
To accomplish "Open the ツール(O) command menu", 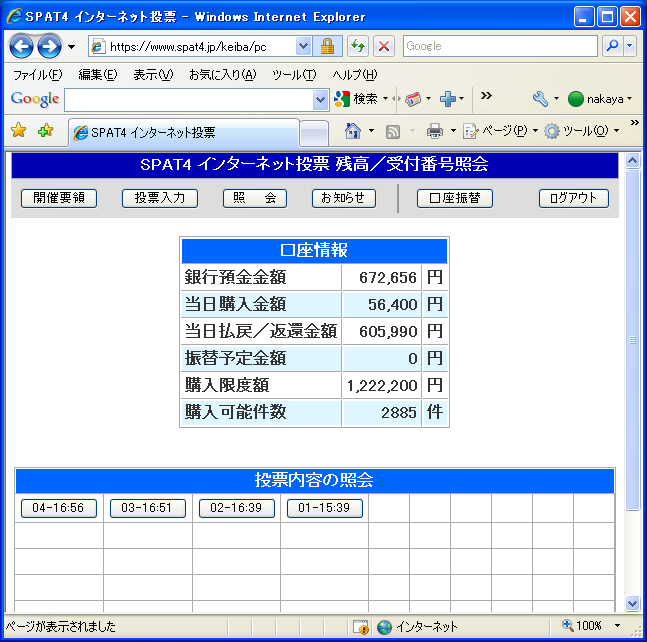I will (582, 131).
